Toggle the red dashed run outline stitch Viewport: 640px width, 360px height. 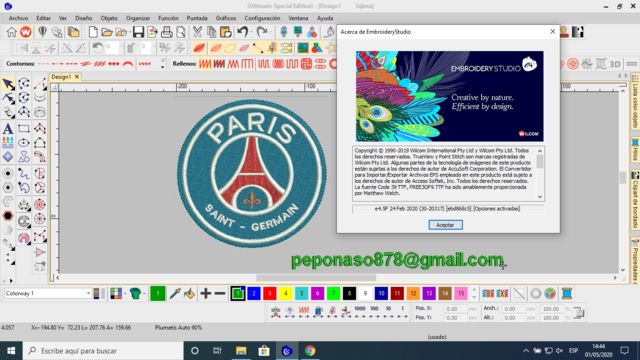pyautogui.click(x=44, y=64)
